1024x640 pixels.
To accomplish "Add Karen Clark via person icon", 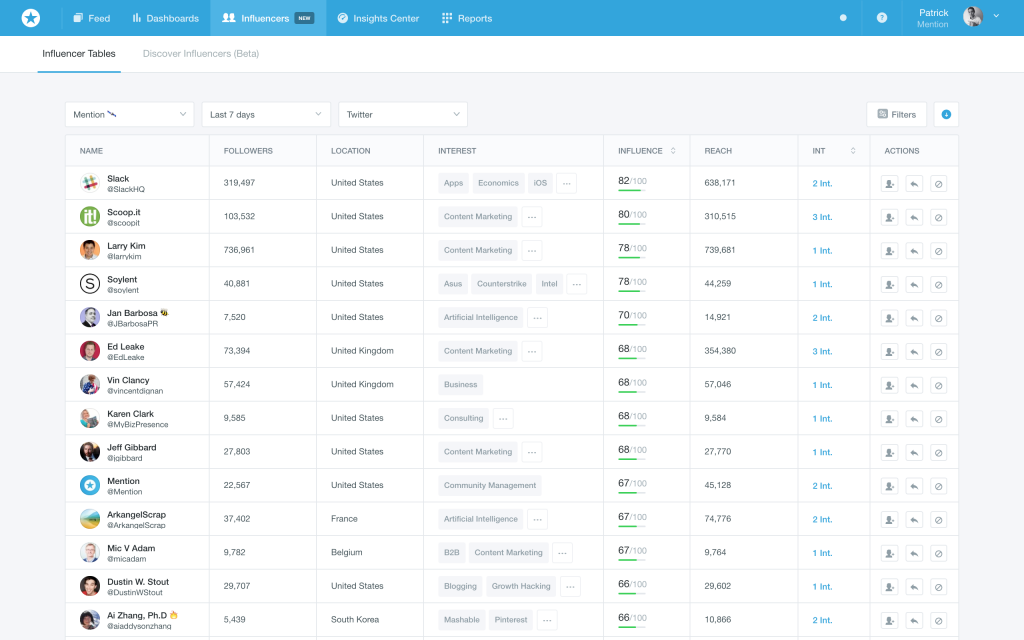I will click(x=889, y=419).
